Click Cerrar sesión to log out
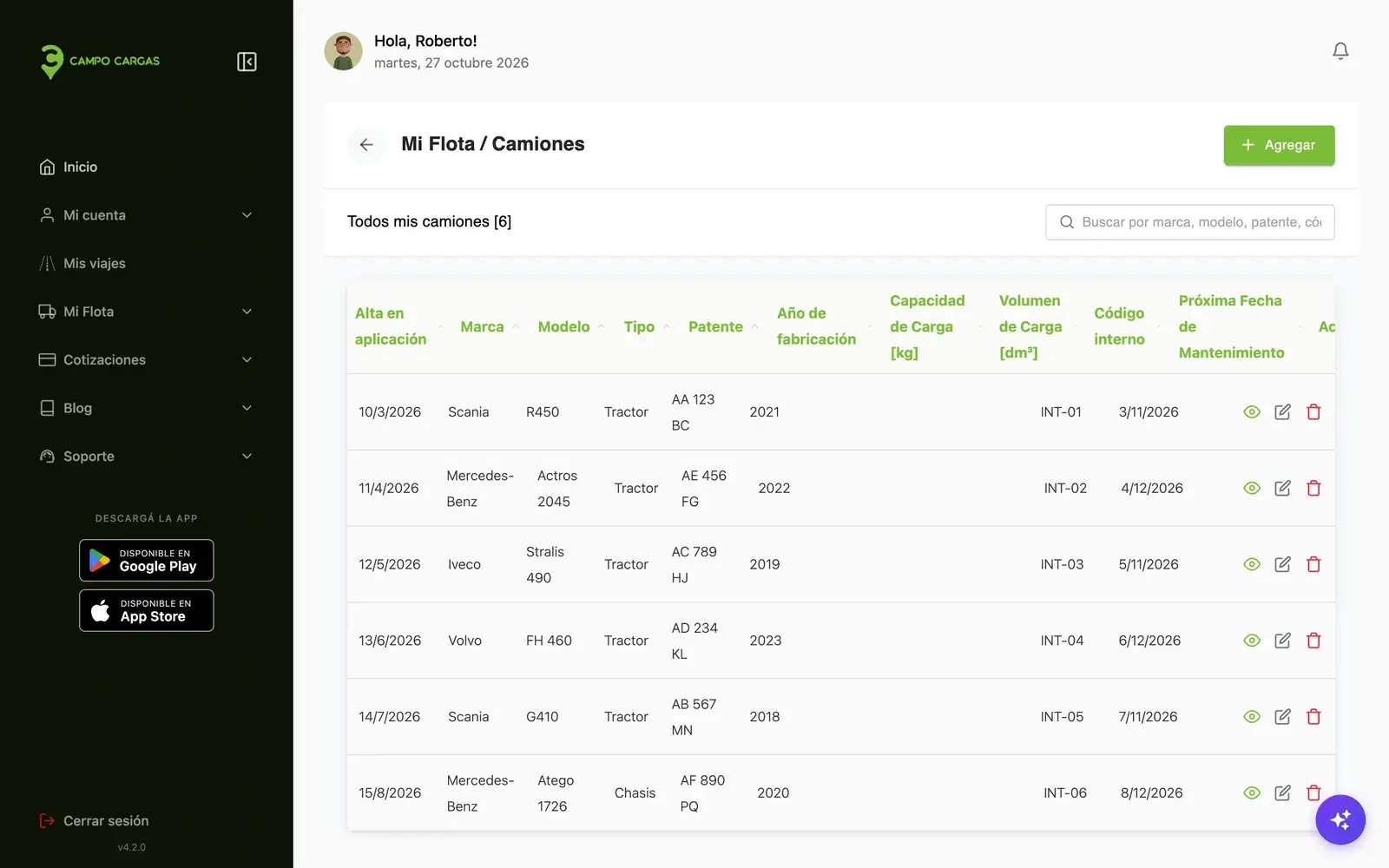The width and height of the screenshot is (1389, 868). click(95, 821)
